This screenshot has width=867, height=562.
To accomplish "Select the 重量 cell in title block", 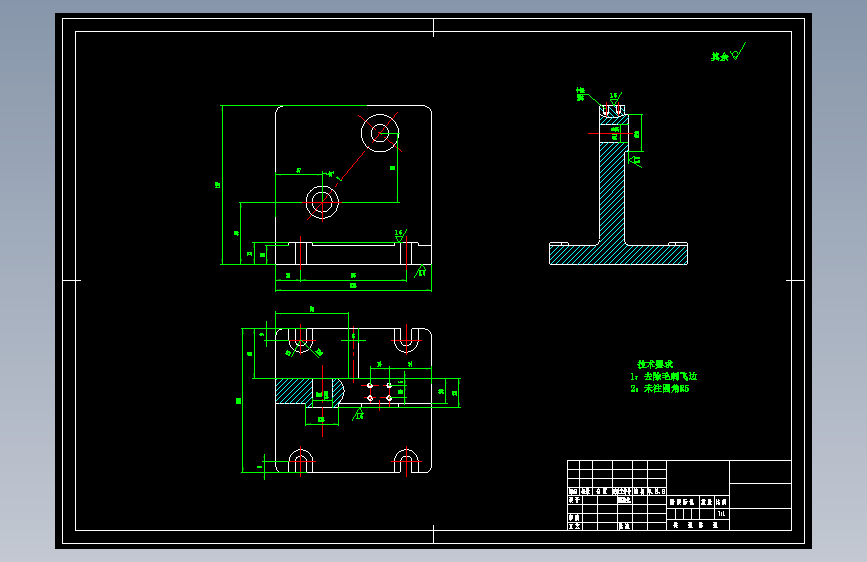I will click(707, 502).
